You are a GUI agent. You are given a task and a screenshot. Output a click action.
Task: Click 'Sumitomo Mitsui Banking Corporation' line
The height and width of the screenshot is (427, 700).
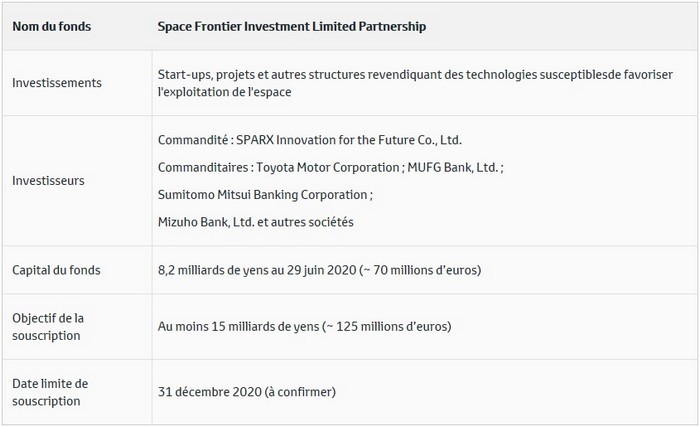point(265,195)
